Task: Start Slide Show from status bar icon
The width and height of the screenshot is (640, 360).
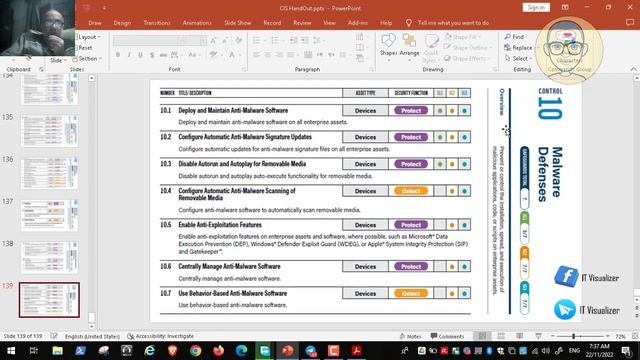Action: coord(538,336)
